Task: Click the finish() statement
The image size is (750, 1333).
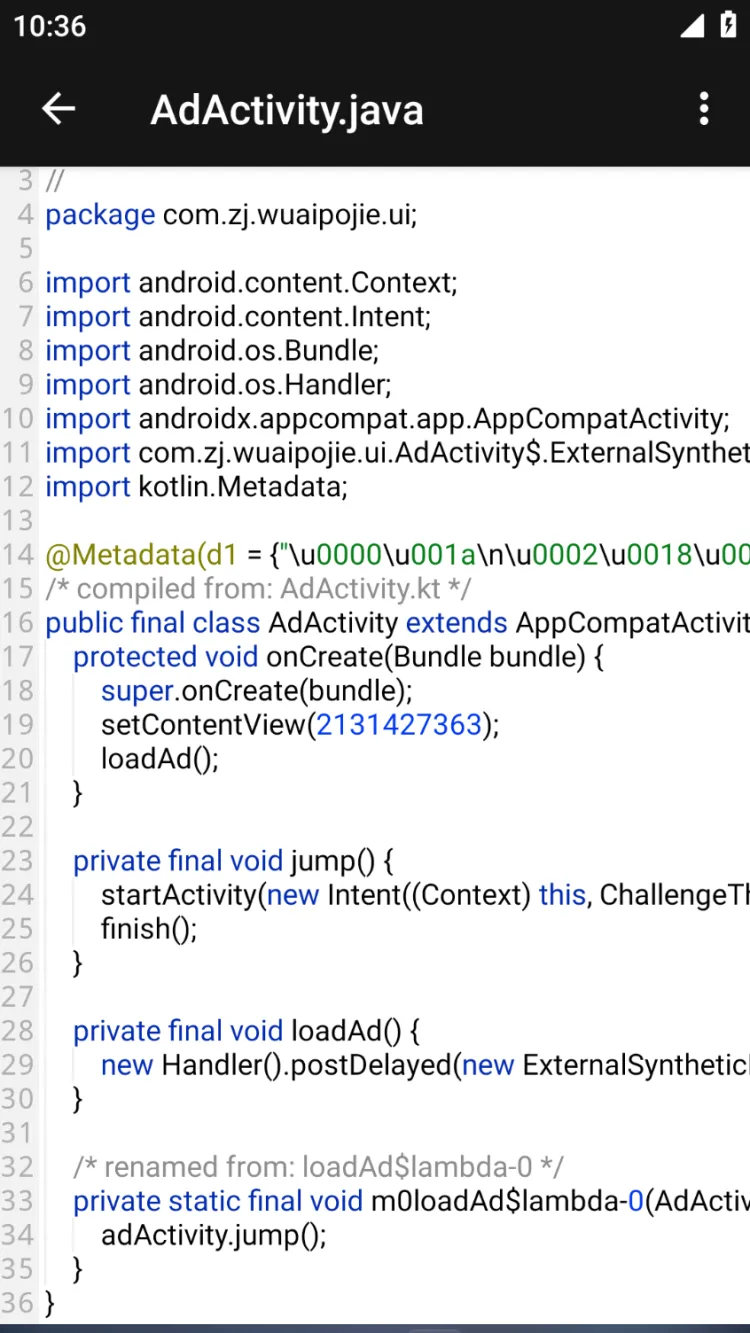Action: click(x=149, y=929)
